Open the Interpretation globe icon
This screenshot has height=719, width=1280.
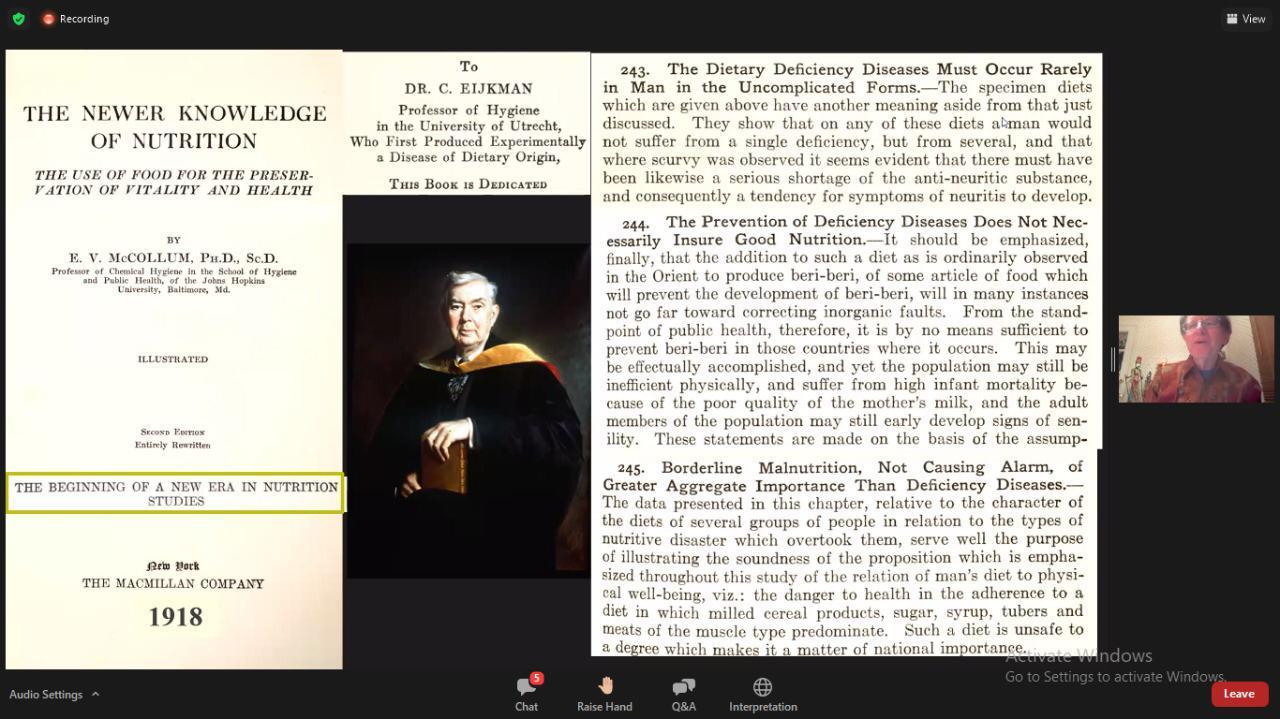[762, 687]
